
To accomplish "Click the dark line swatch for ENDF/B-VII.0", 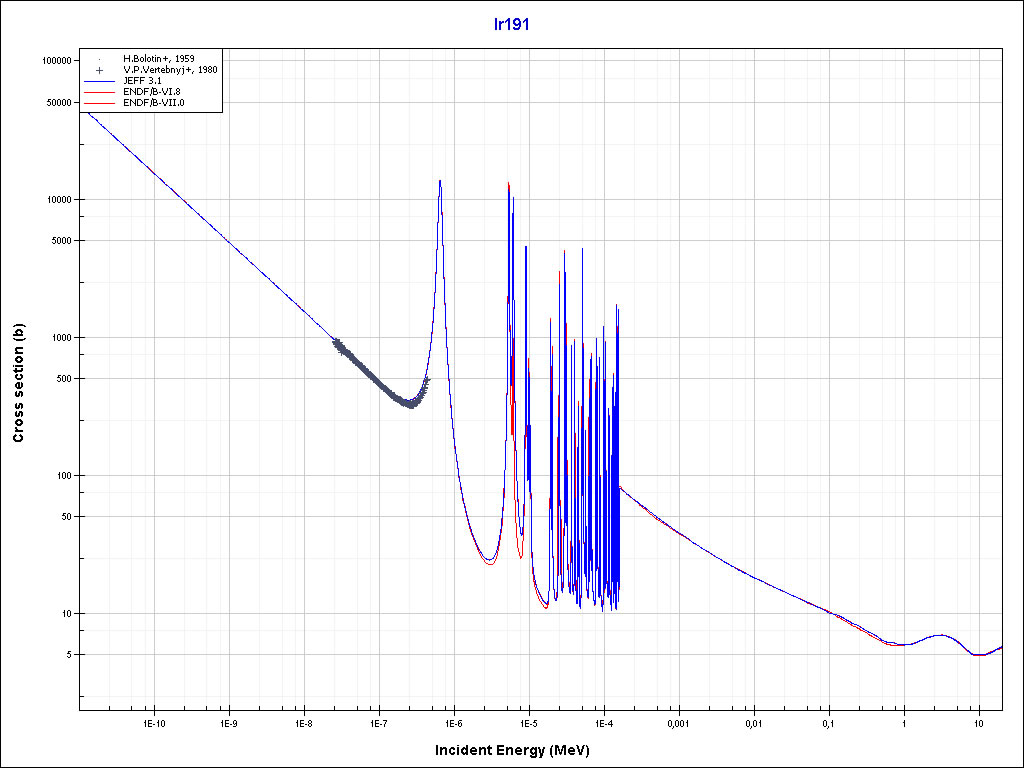I will coord(100,103).
